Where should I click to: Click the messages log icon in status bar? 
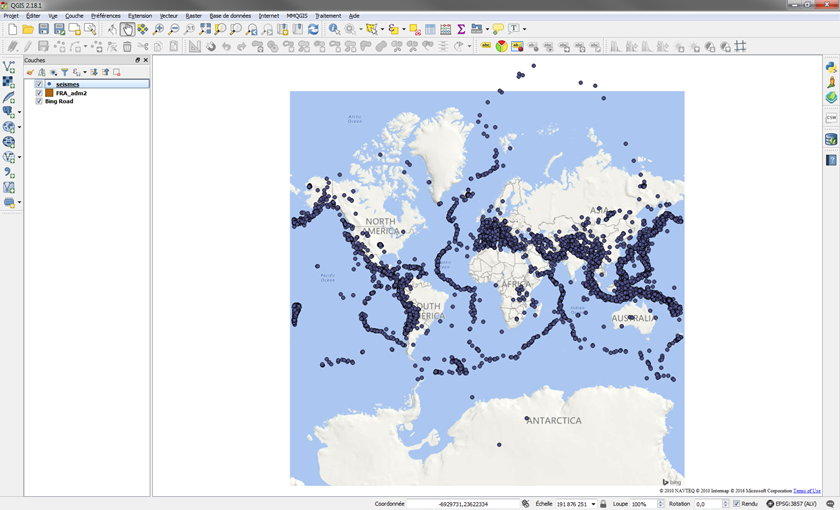coord(830,504)
